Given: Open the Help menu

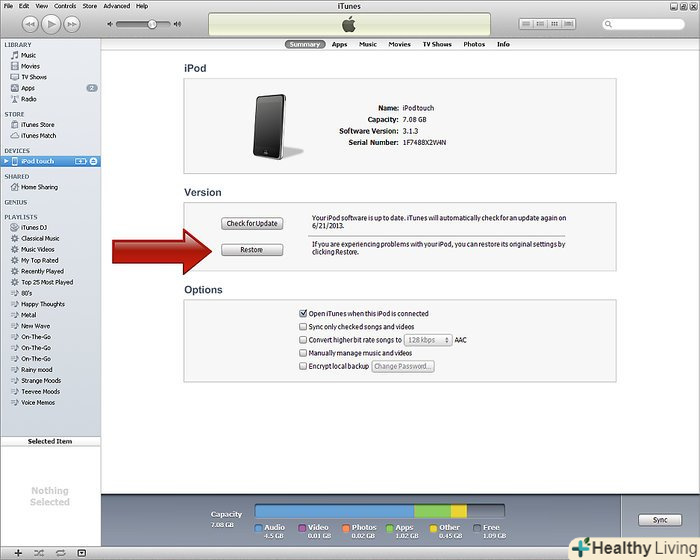Looking at the screenshot, I should pos(142,6).
